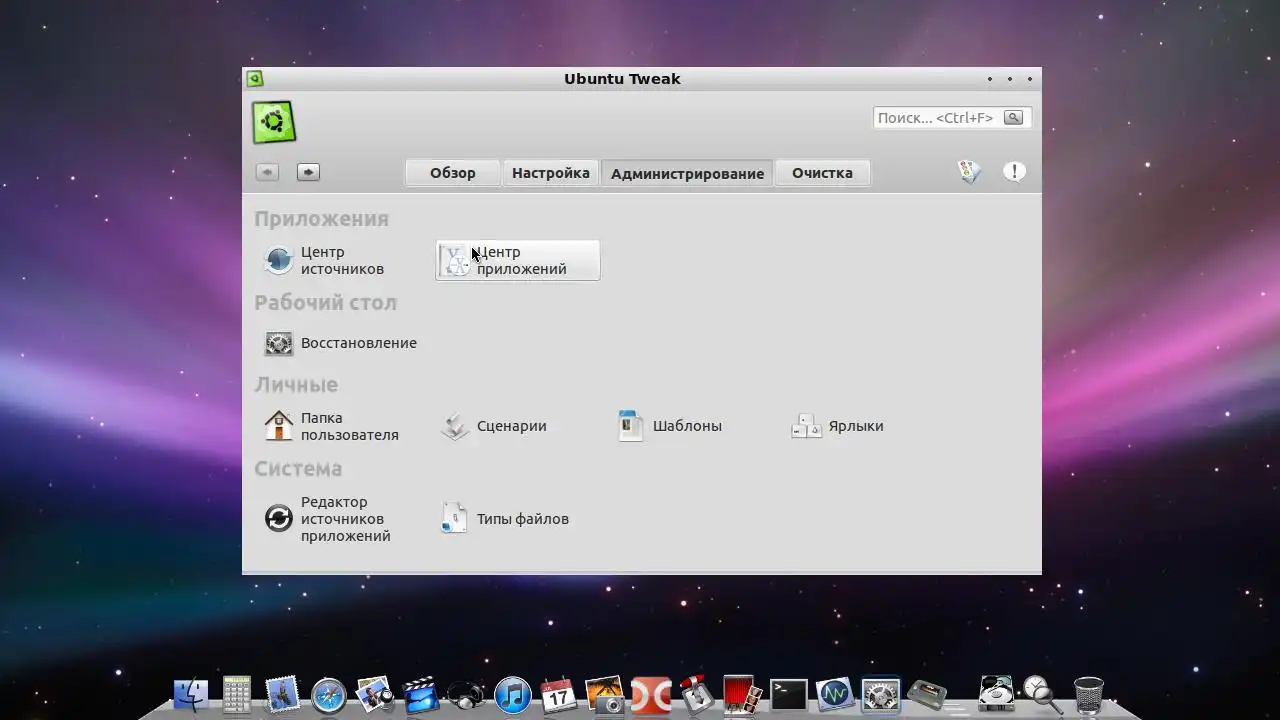The image size is (1280, 720).
Task: Click the exclamation mark notification icon
Action: [1014, 172]
